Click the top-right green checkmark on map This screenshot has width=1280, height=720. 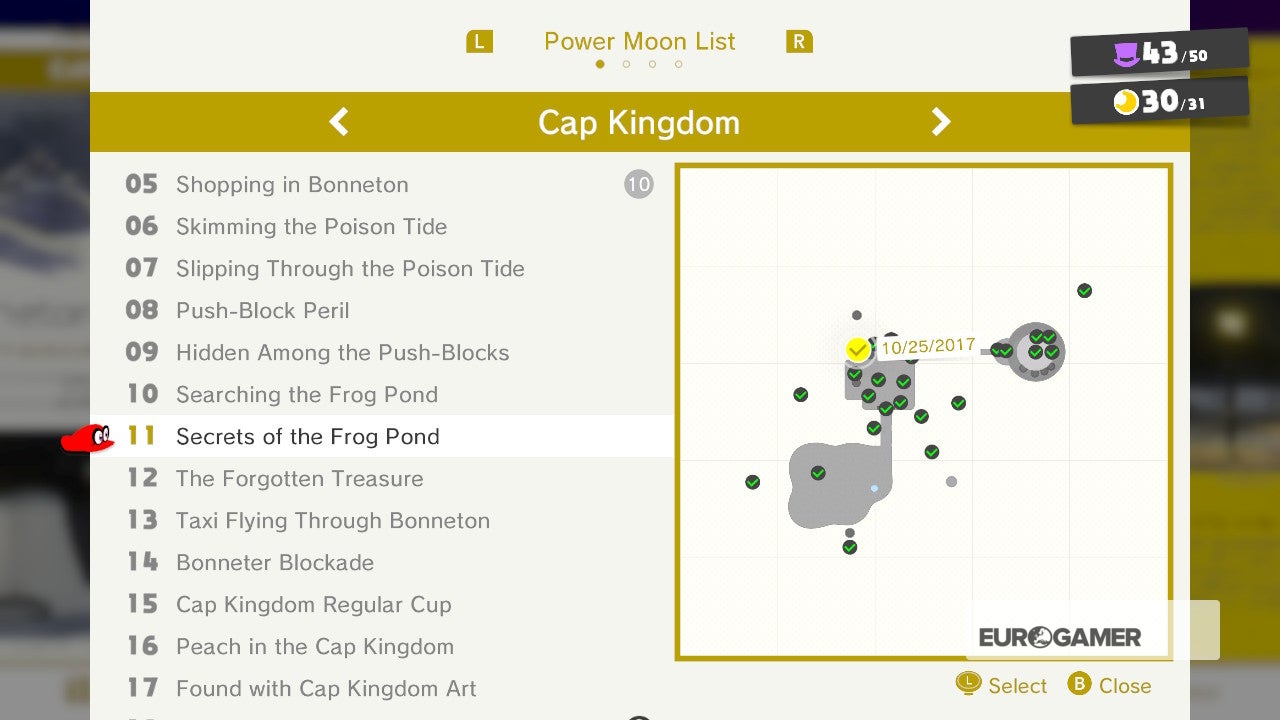point(1084,291)
